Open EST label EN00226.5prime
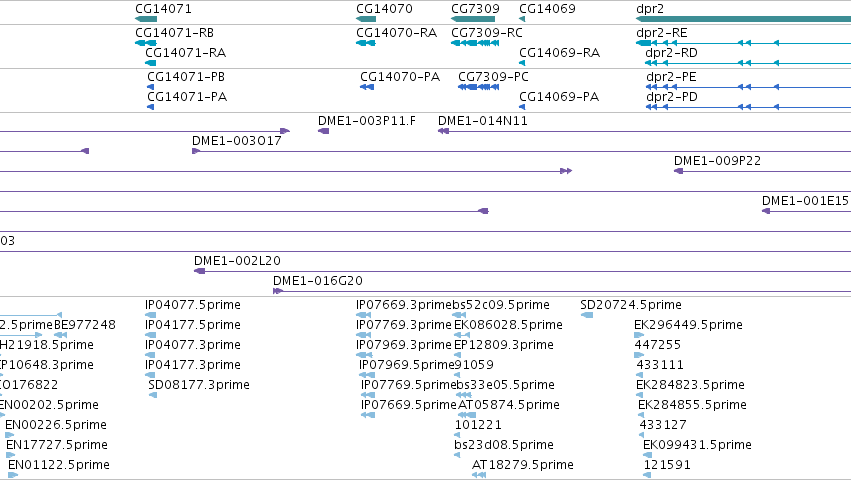 [x=56, y=425]
